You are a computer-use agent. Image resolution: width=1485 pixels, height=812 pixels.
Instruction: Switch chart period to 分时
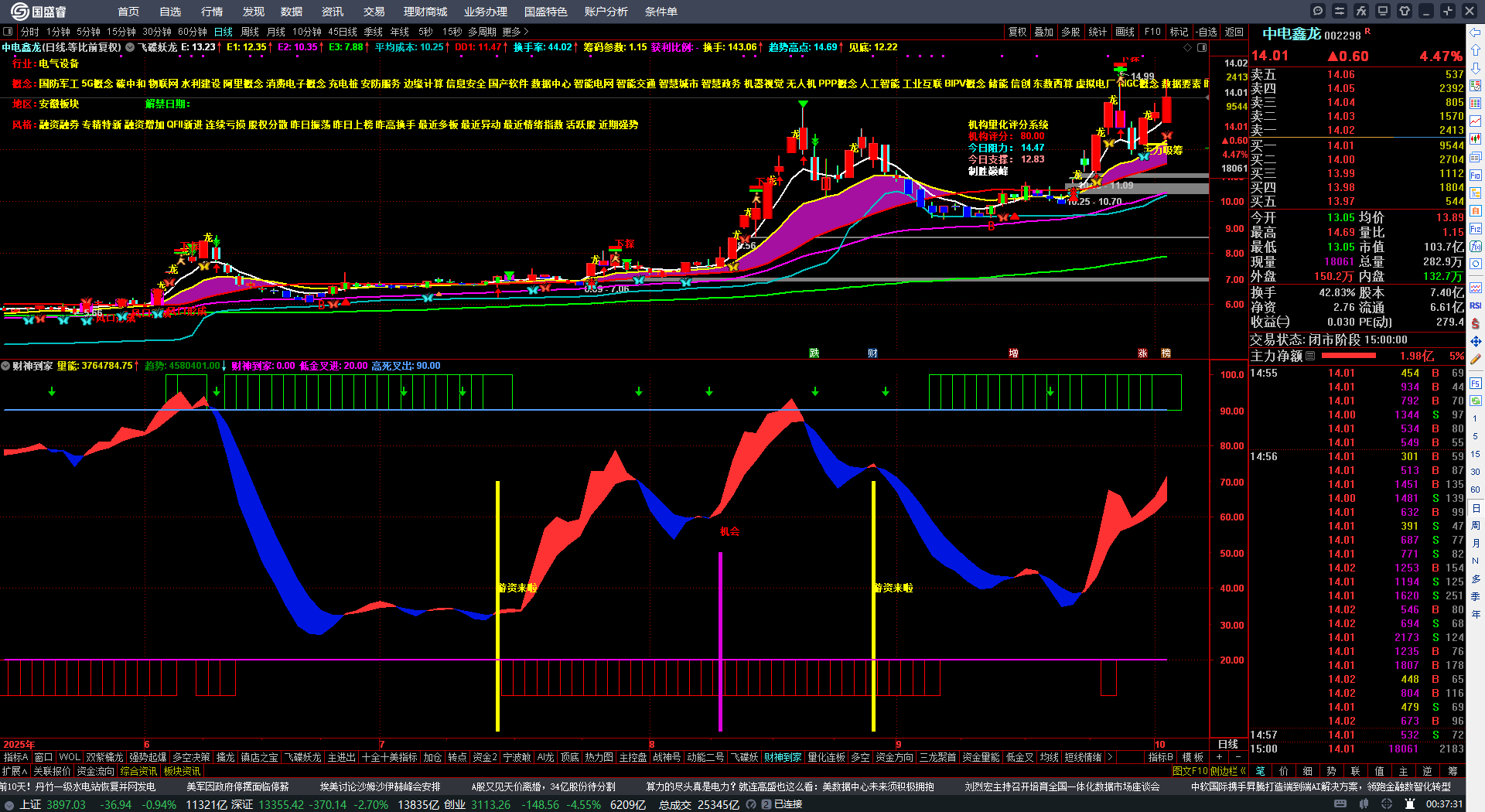click(x=29, y=32)
